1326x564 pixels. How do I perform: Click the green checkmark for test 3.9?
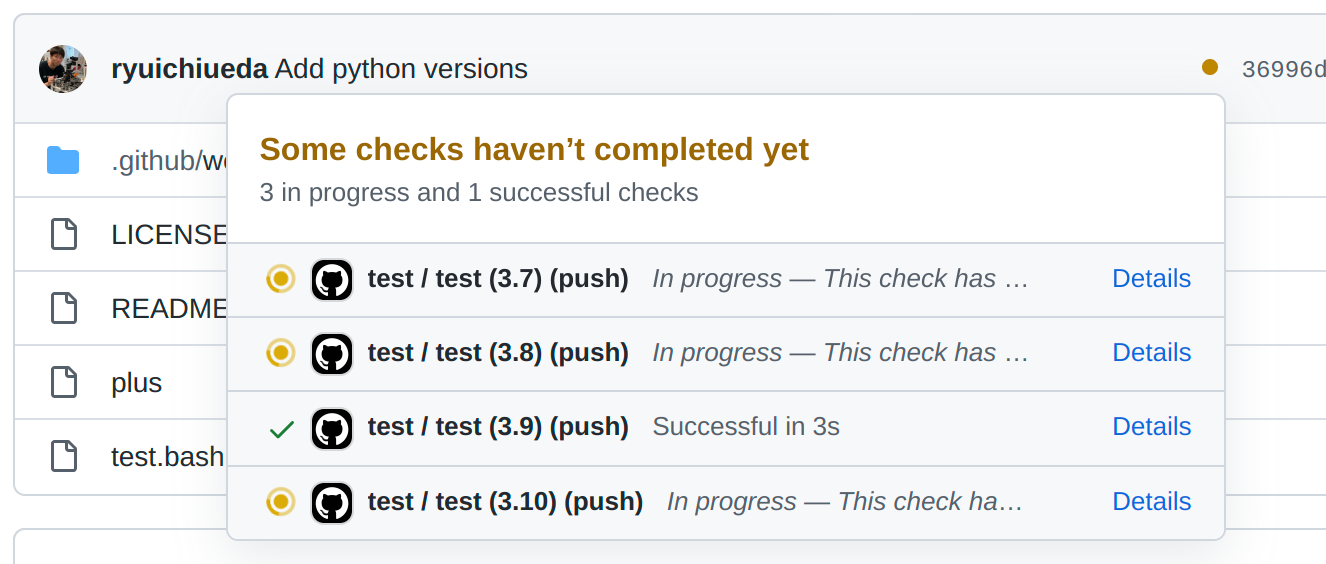[x=282, y=429]
